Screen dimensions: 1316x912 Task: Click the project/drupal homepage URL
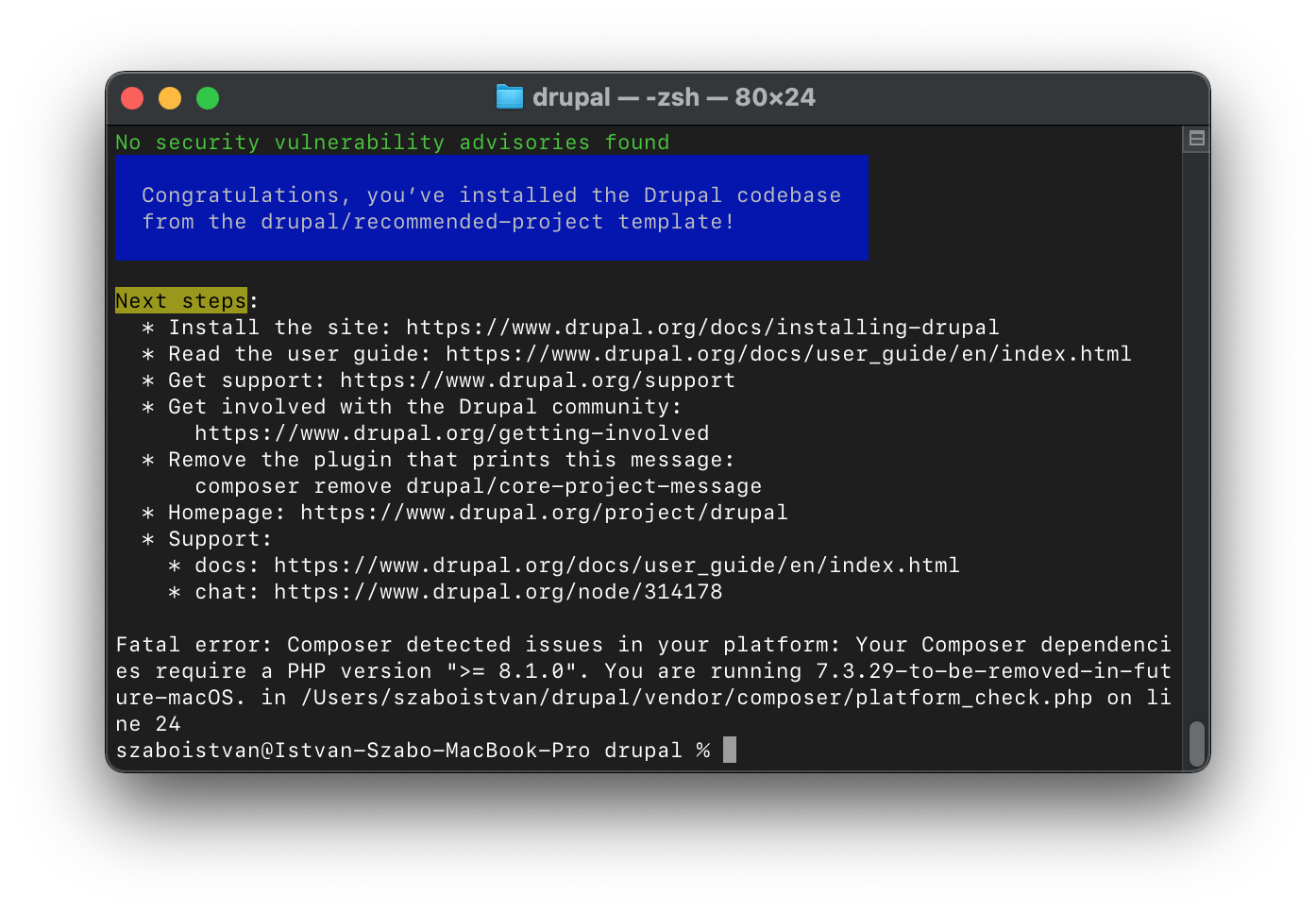(x=544, y=513)
